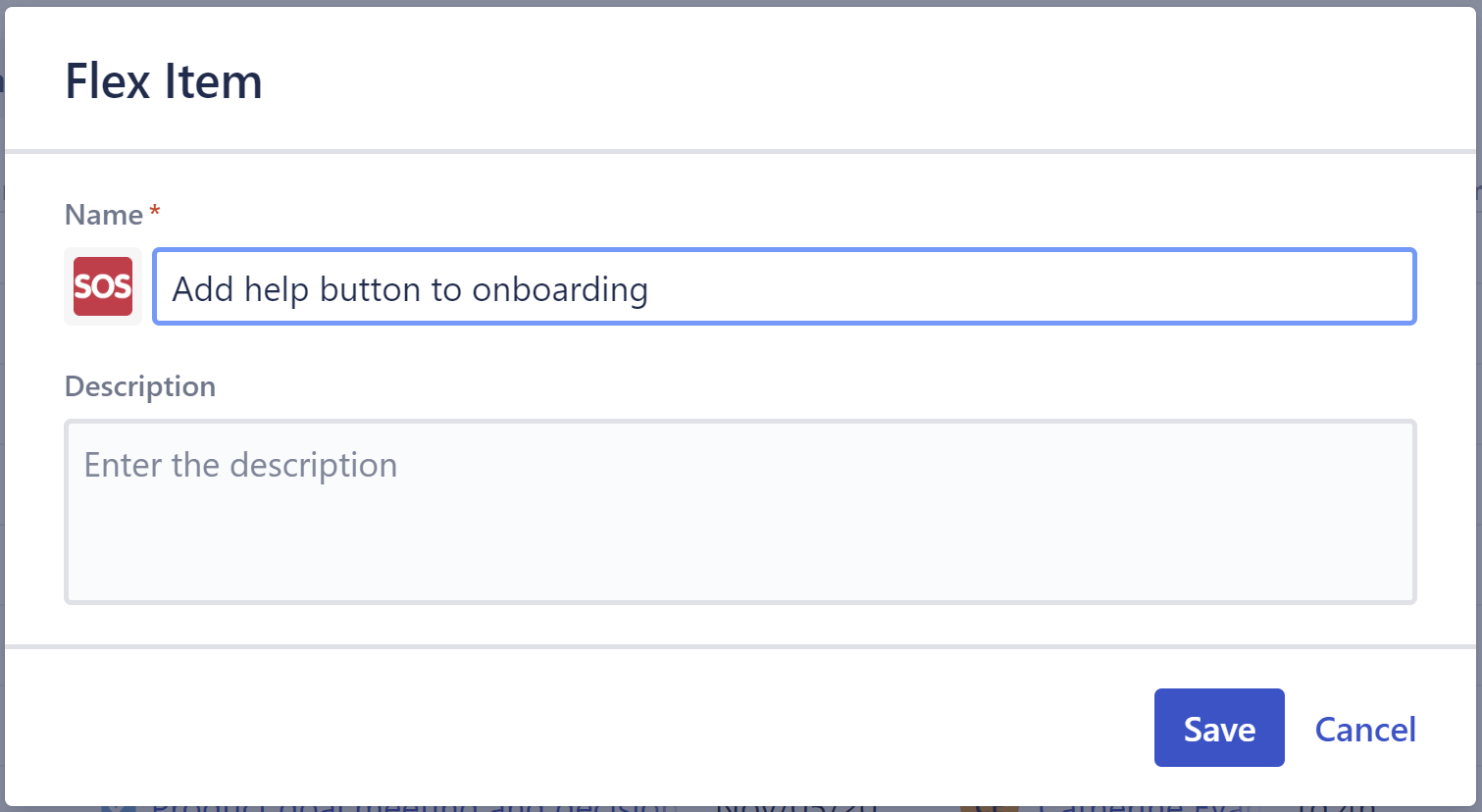Cancel the Flex Item dialog
Viewport: 1482px width, 812px height.
[x=1364, y=729]
